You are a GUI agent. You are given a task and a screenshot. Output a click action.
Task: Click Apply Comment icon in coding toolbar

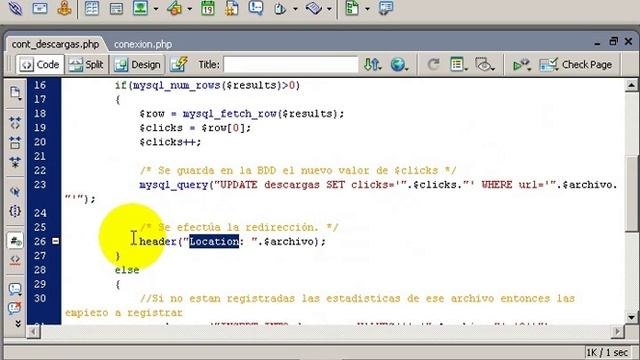pyautogui.click(x=15, y=289)
